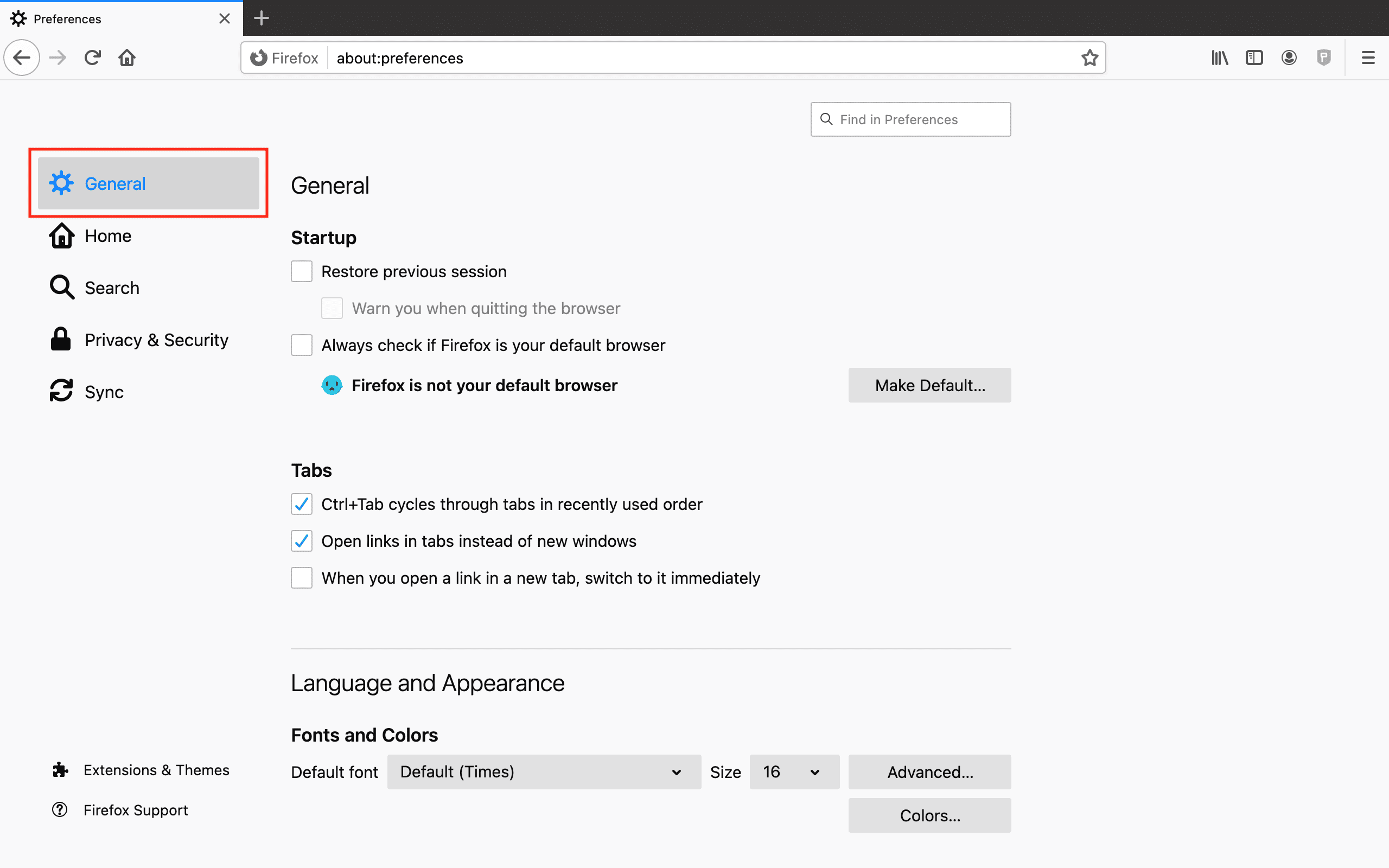The width and height of the screenshot is (1389, 868).
Task: Open a new browser tab
Action: [261, 18]
